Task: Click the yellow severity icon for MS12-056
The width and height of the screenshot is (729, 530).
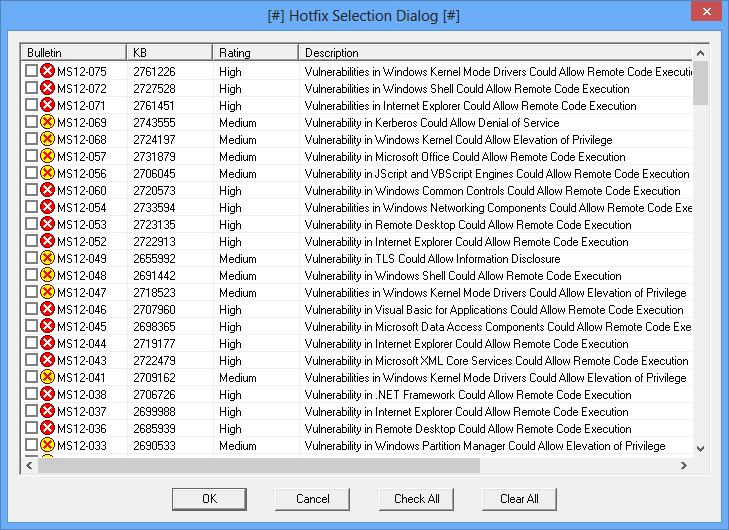Action: click(47, 173)
